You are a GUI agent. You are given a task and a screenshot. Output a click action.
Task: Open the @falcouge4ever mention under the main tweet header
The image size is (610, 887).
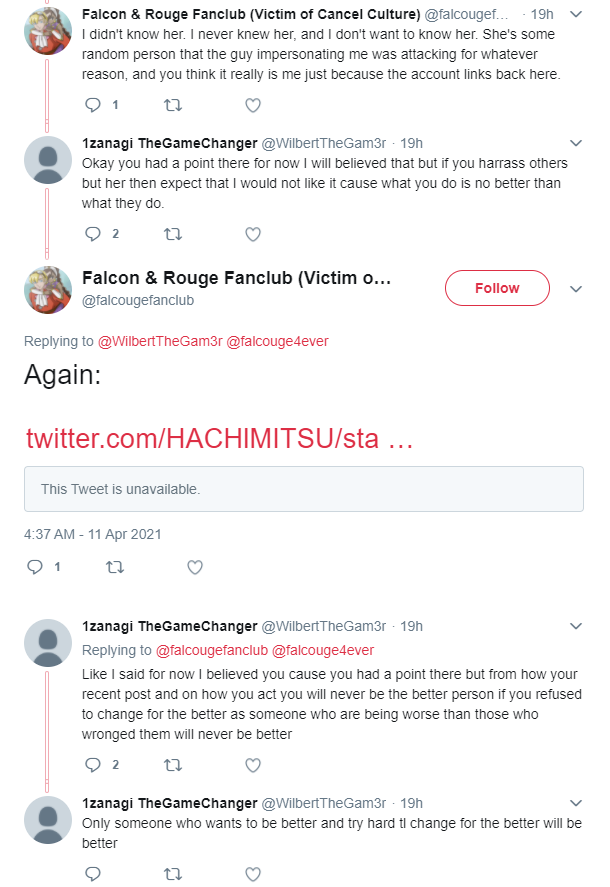click(x=277, y=341)
